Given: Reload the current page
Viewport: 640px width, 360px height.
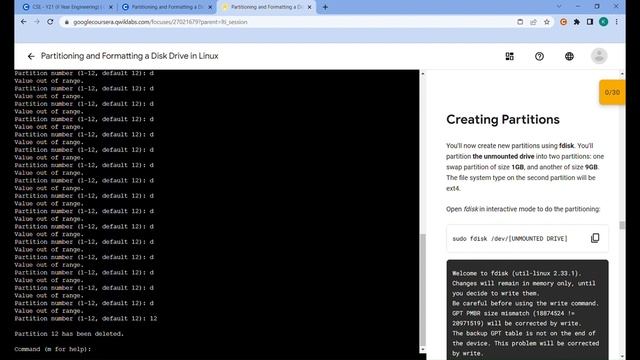Looking at the screenshot, I should 50,22.
